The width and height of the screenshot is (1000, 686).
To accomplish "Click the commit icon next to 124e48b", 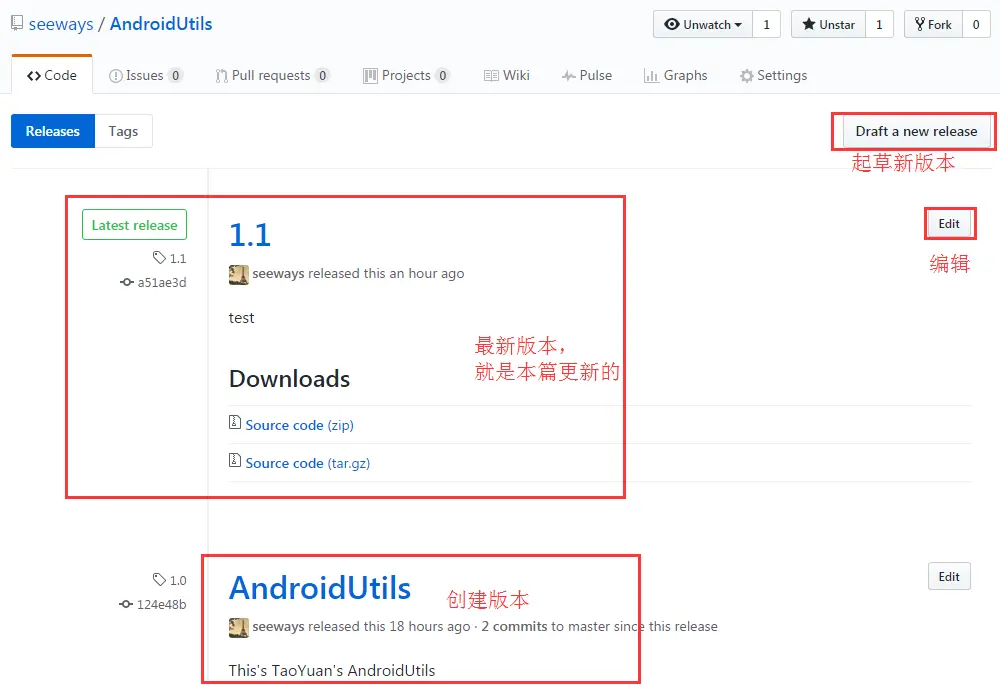I will pos(126,604).
